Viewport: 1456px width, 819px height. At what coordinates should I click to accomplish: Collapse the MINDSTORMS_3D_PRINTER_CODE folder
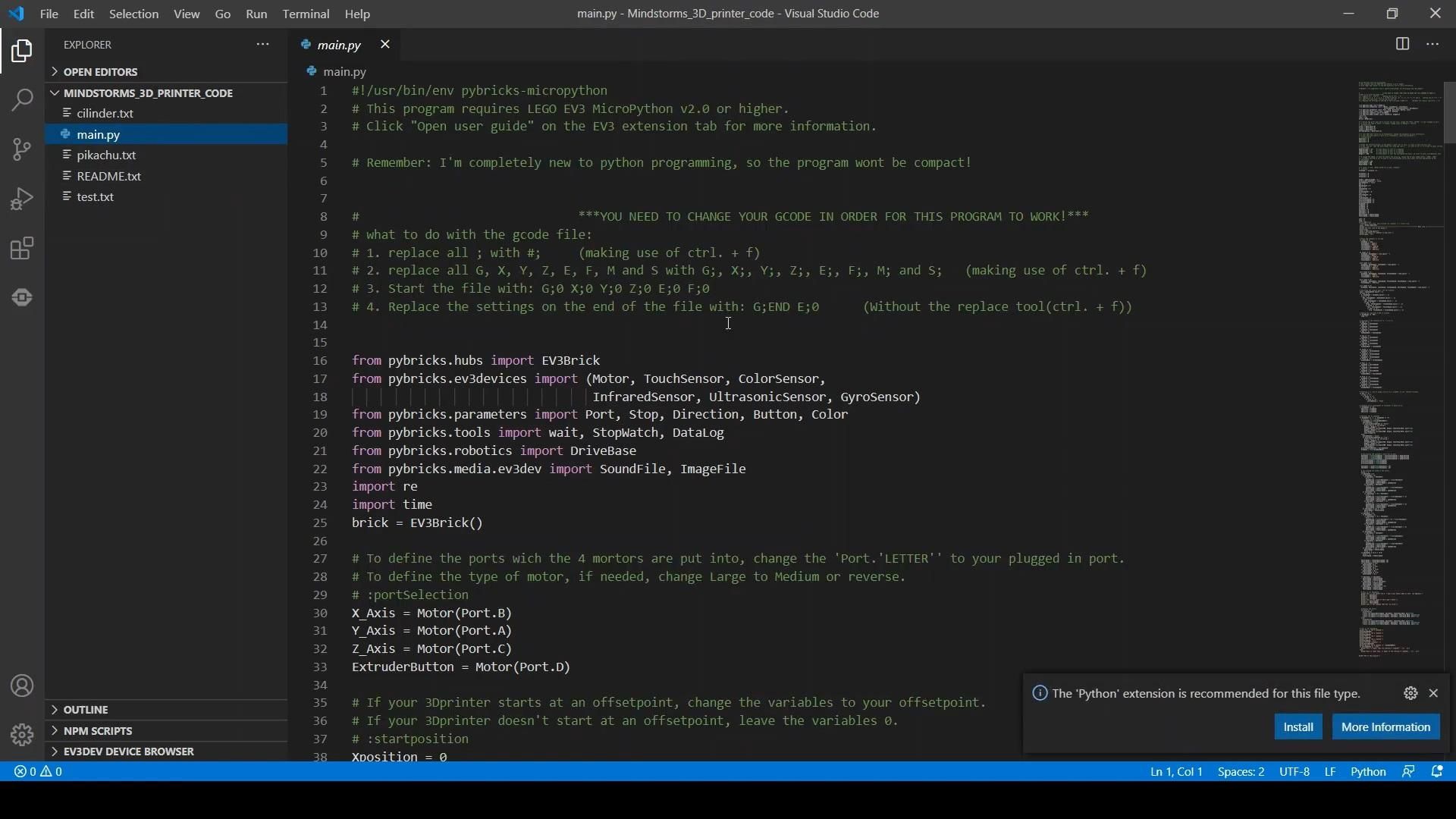pyautogui.click(x=148, y=93)
